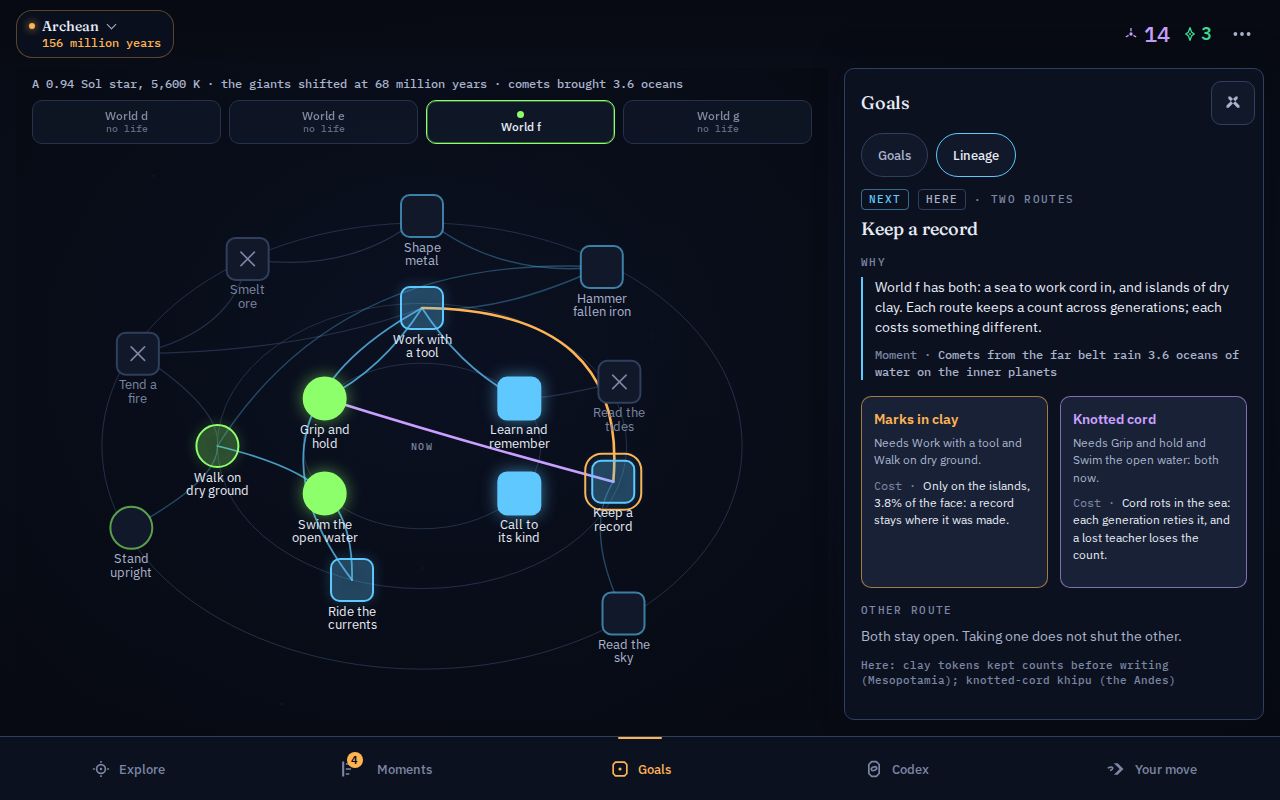Click the NOW label at graph center

click(x=422, y=446)
